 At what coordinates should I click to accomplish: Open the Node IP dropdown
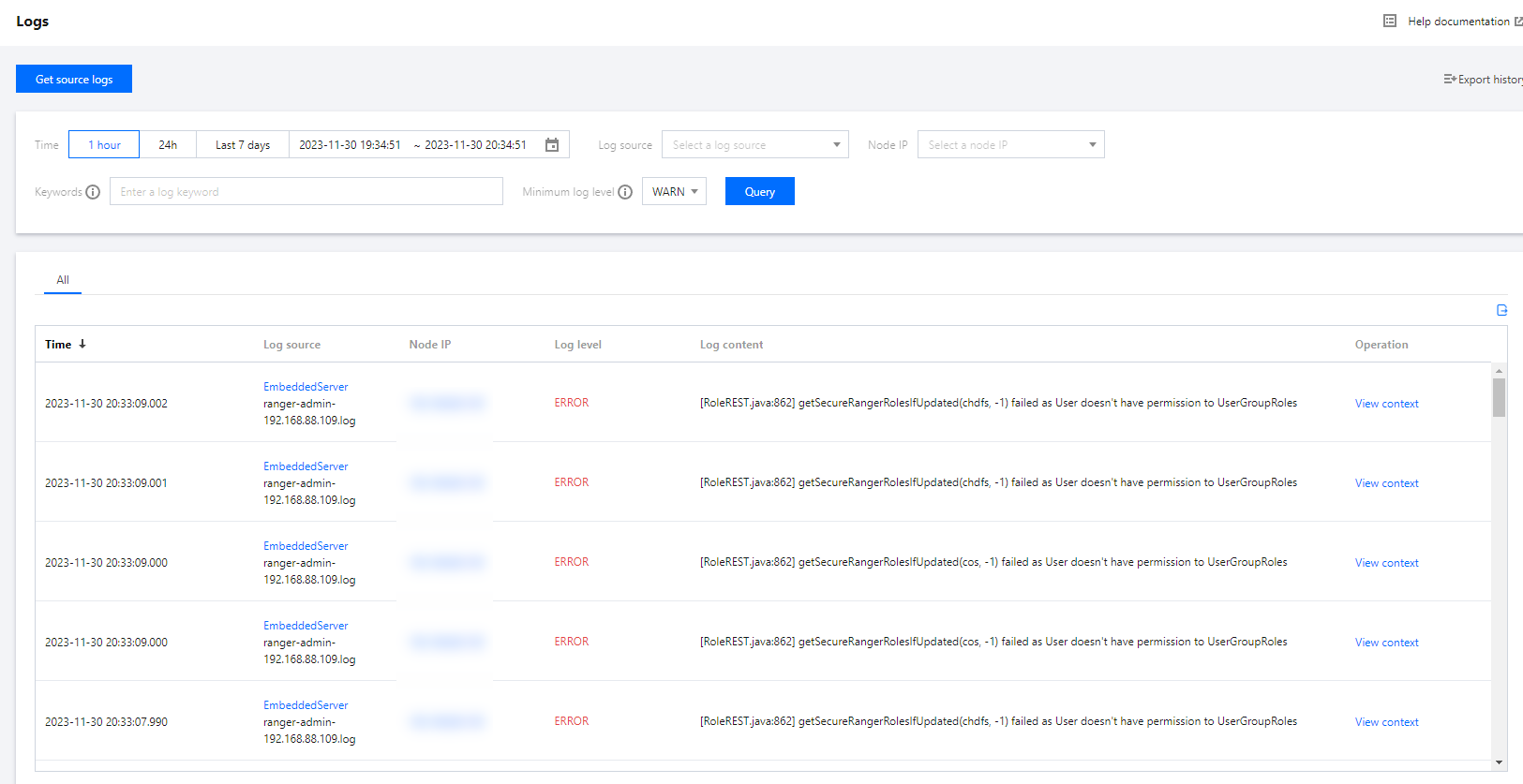1010,145
